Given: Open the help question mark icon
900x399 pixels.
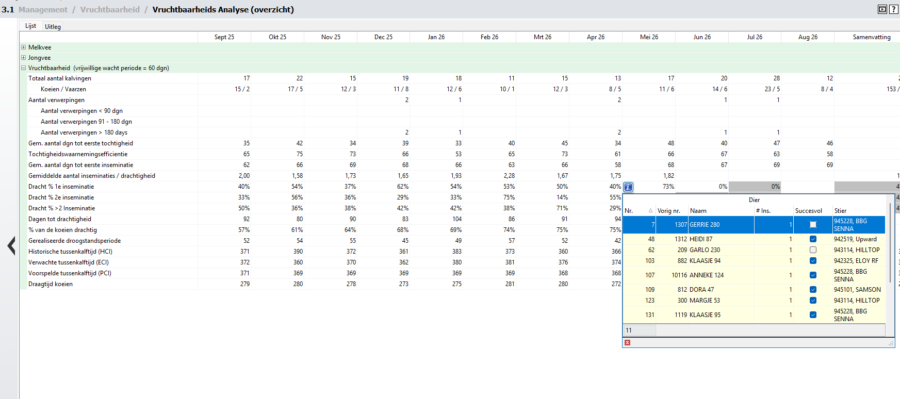Looking at the screenshot, I should click(x=894, y=9).
